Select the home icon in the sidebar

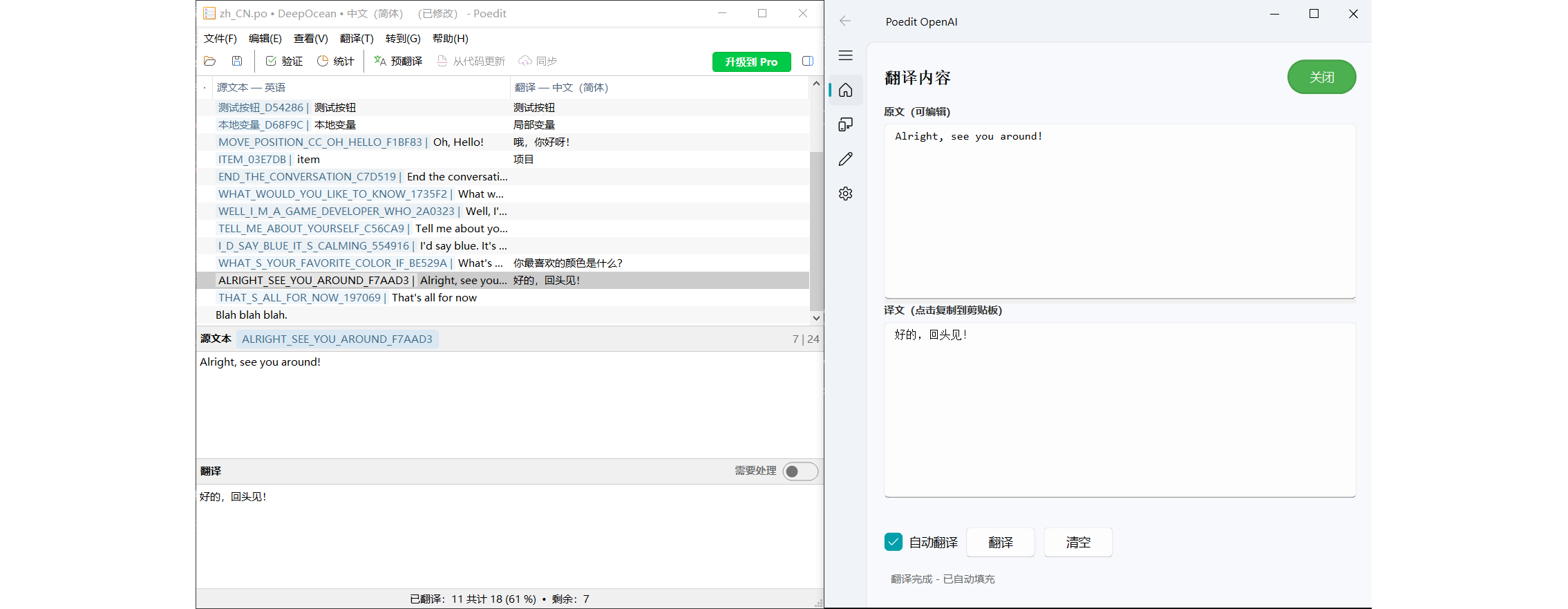pyautogui.click(x=845, y=90)
